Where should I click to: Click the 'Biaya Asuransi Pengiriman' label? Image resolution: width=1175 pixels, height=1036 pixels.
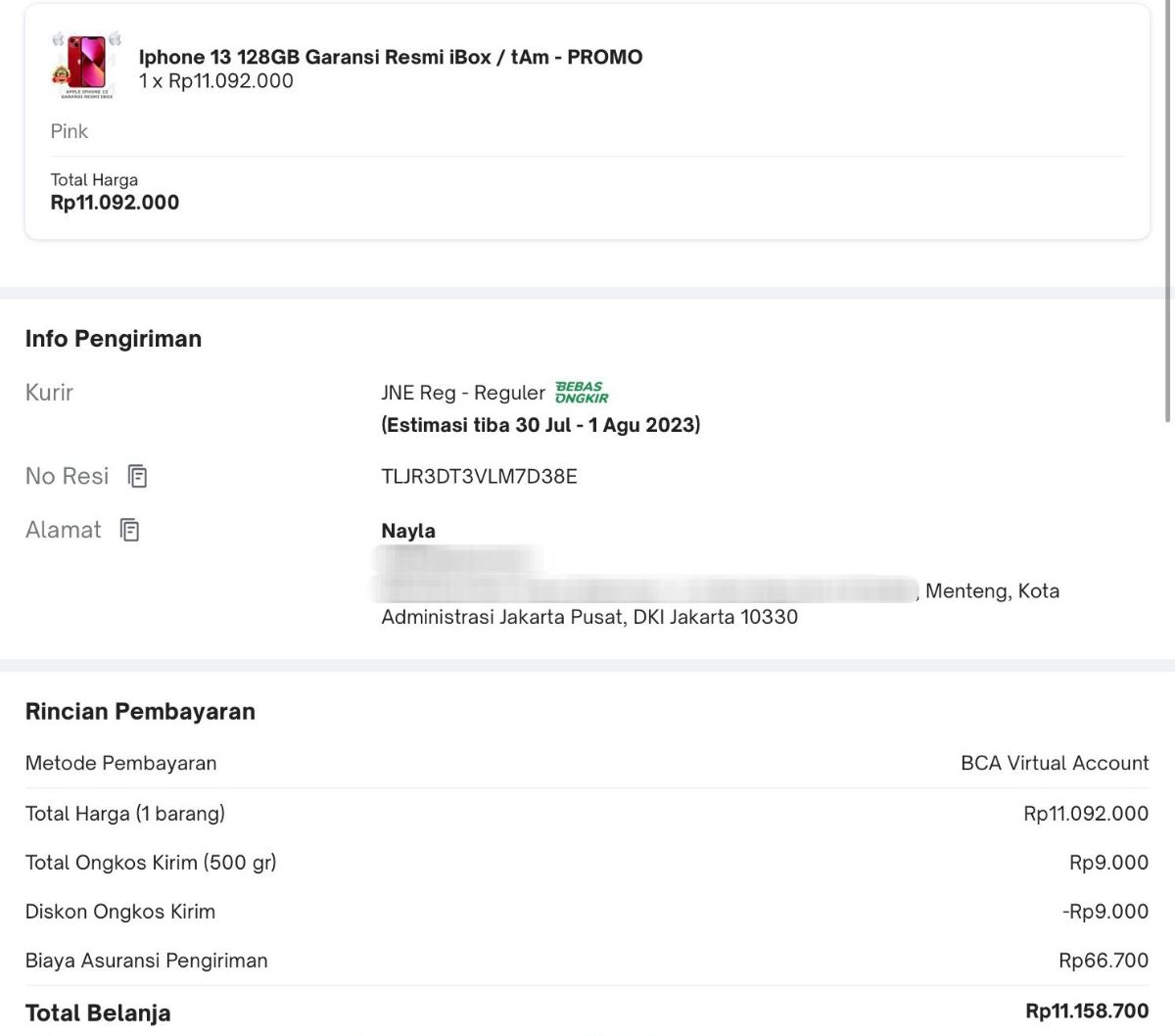[x=147, y=961]
